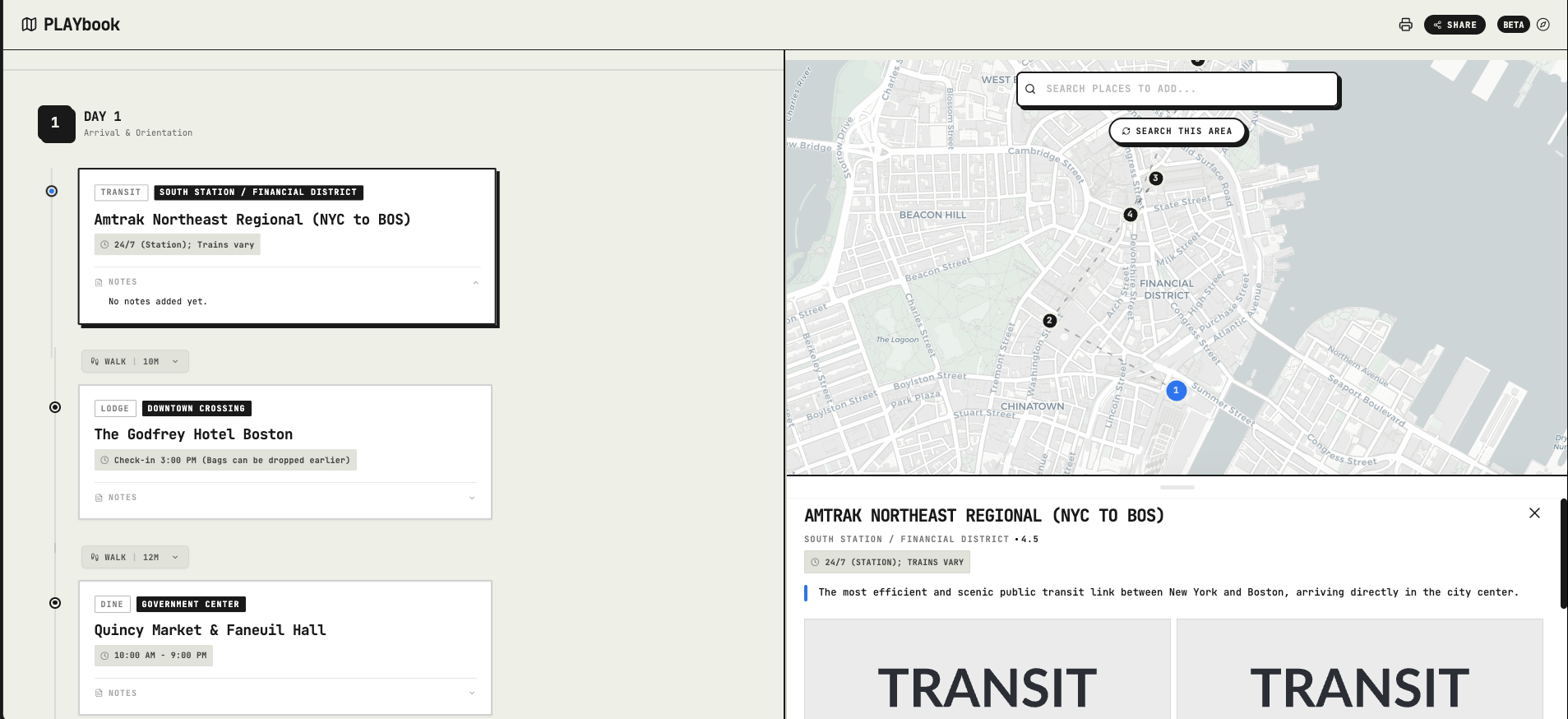This screenshot has width=1568, height=719.
Task: Click 'No notes added yet.' text
Action: point(158,302)
